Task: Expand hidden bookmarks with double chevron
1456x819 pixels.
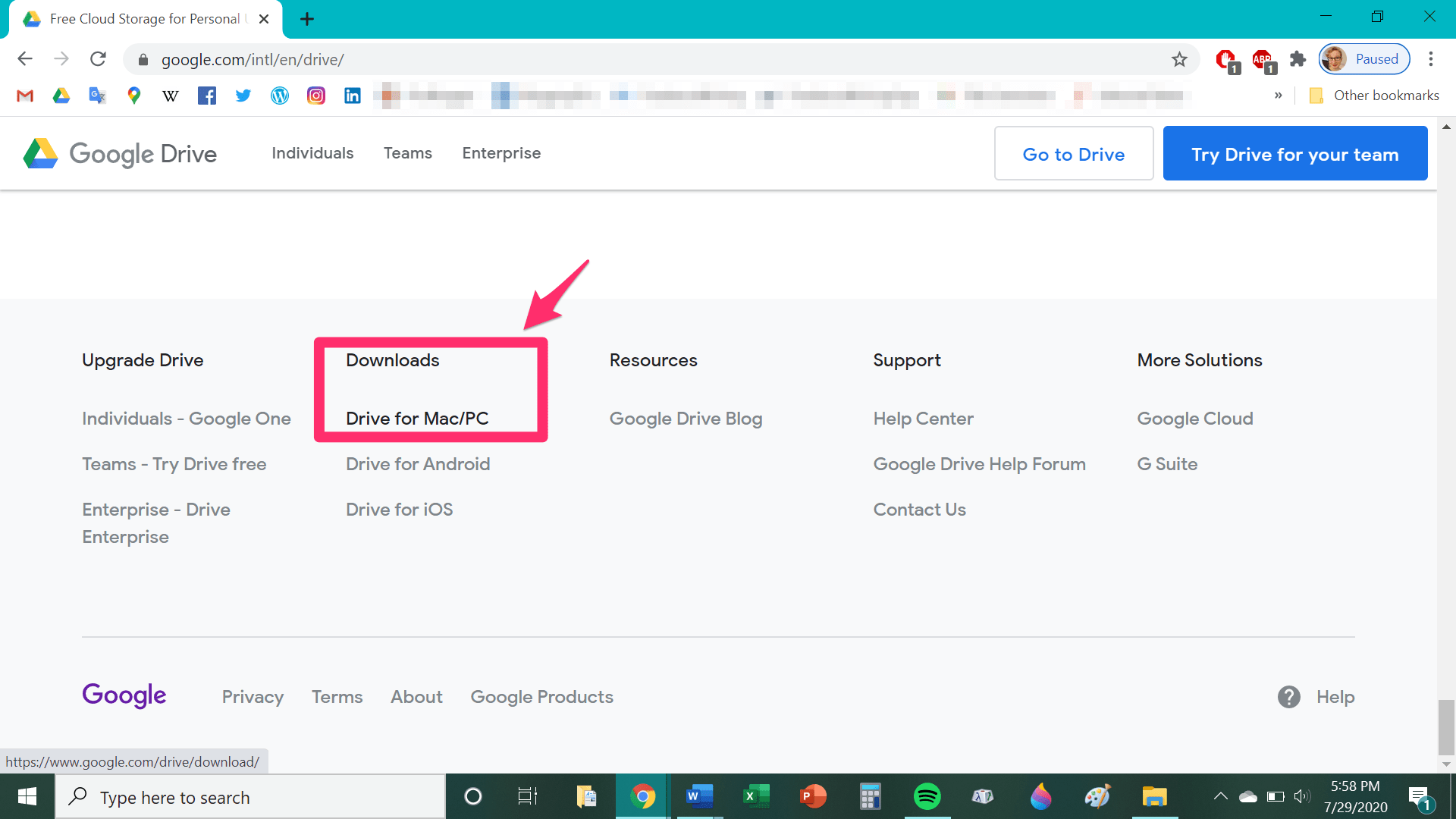Action: click(1279, 96)
